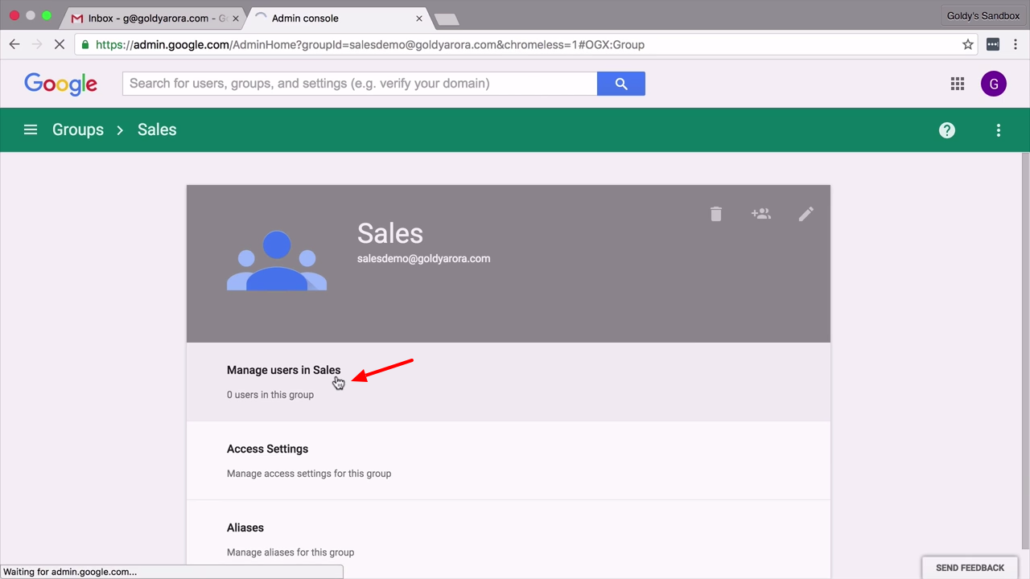Click 'Manage access settings for this group' text

pyautogui.click(x=309, y=473)
